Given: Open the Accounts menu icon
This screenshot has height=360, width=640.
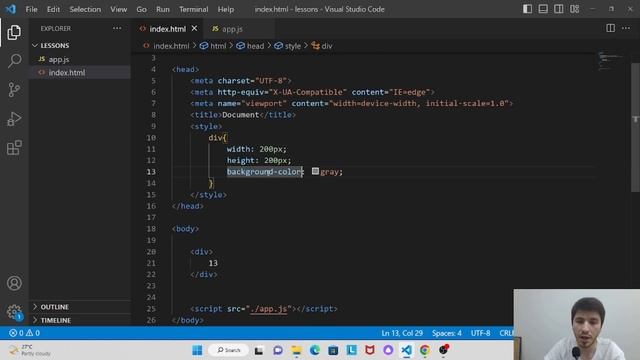Looking at the screenshot, I should (14, 283).
